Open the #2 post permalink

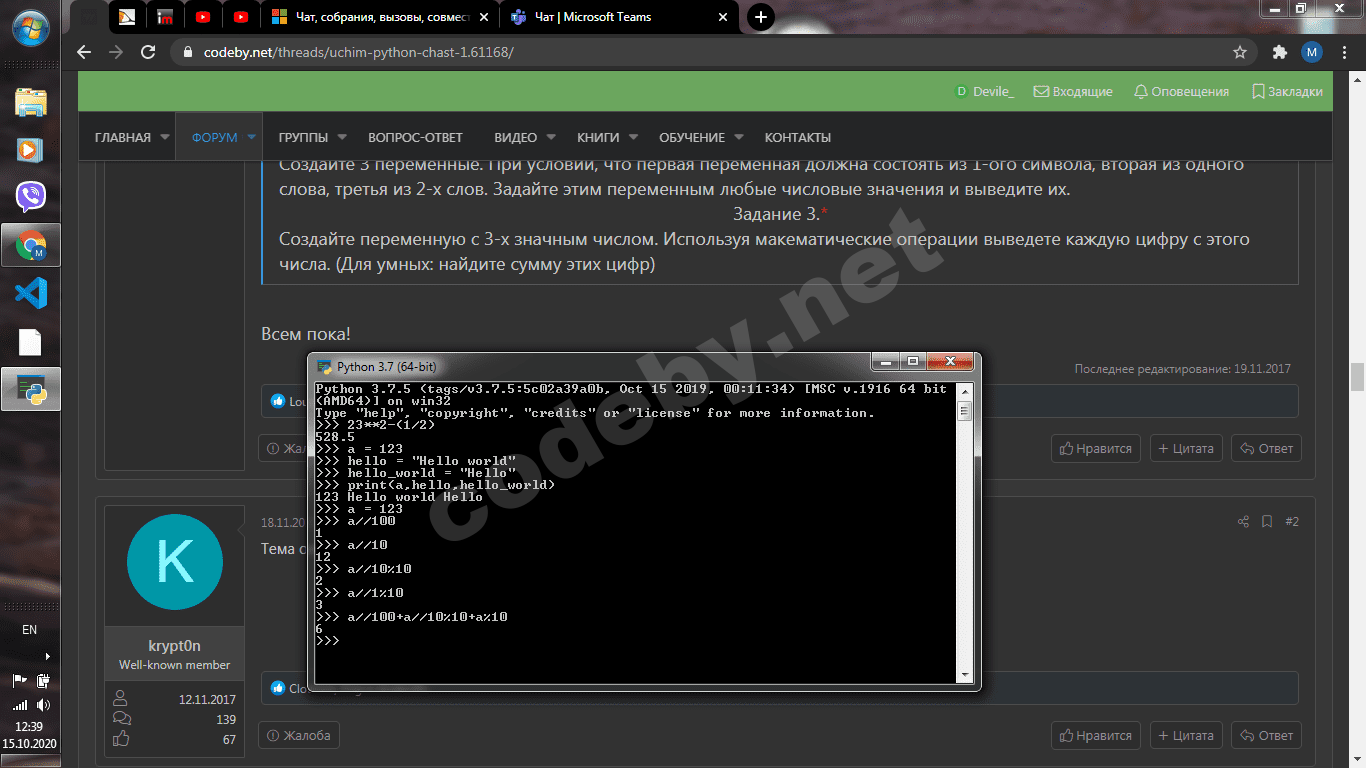point(1292,521)
